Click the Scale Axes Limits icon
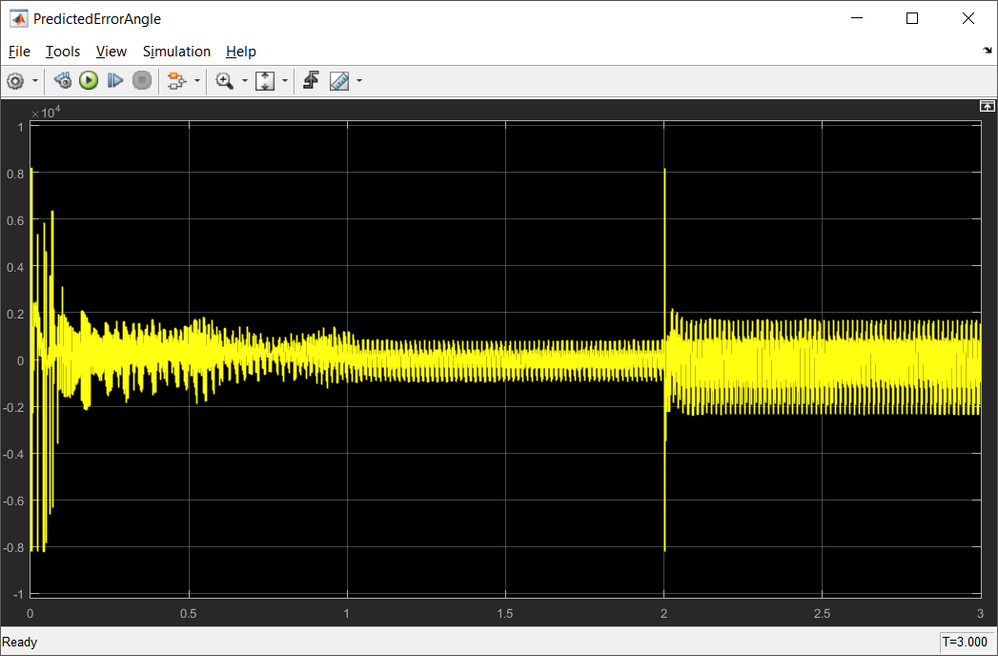This screenshot has width=998, height=656. coord(265,81)
